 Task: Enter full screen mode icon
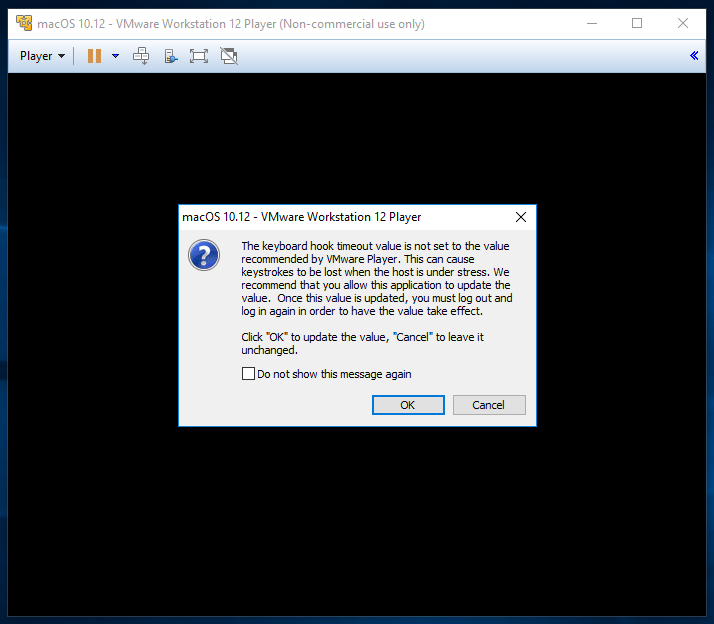pyautogui.click(x=199, y=56)
